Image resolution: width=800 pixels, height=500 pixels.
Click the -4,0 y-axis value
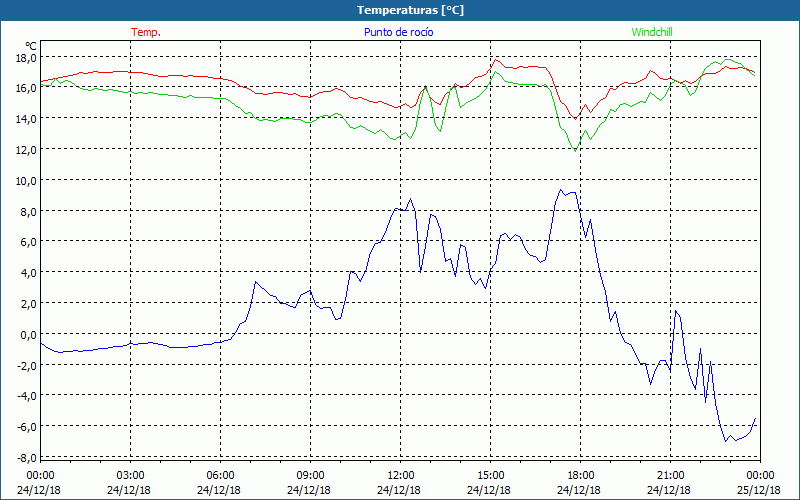26,396
